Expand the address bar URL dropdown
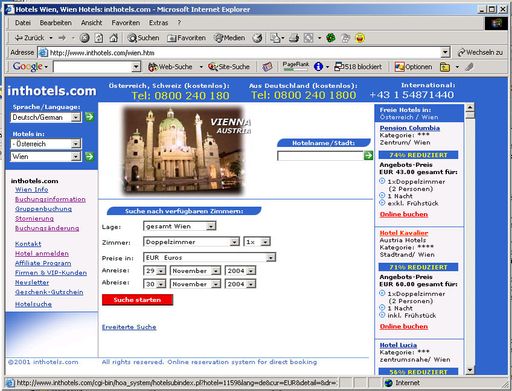The width and height of the screenshot is (512, 391). (445, 52)
